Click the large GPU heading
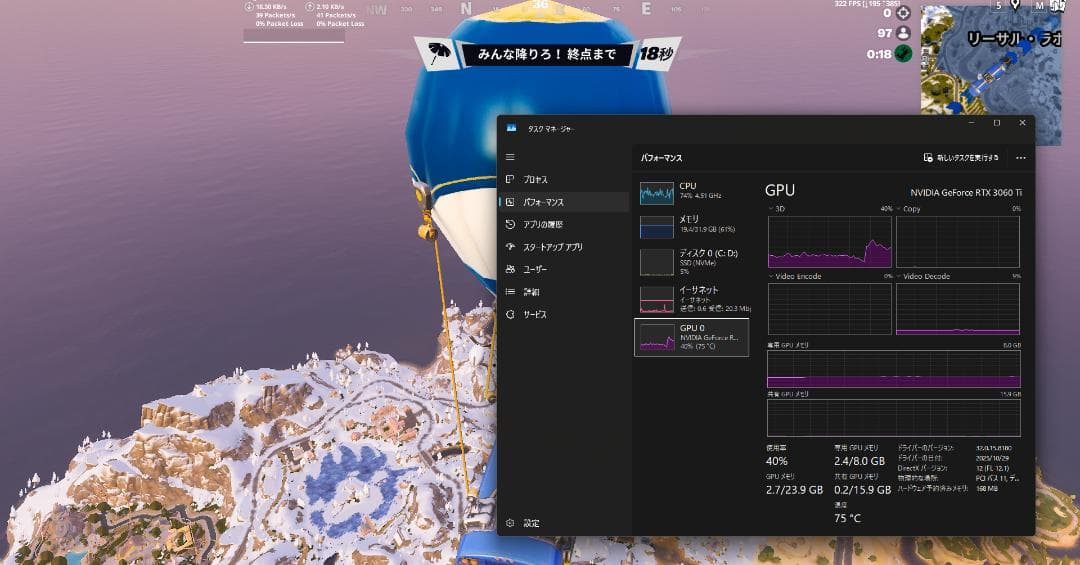Viewport: 1080px width, 565px height. point(780,190)
